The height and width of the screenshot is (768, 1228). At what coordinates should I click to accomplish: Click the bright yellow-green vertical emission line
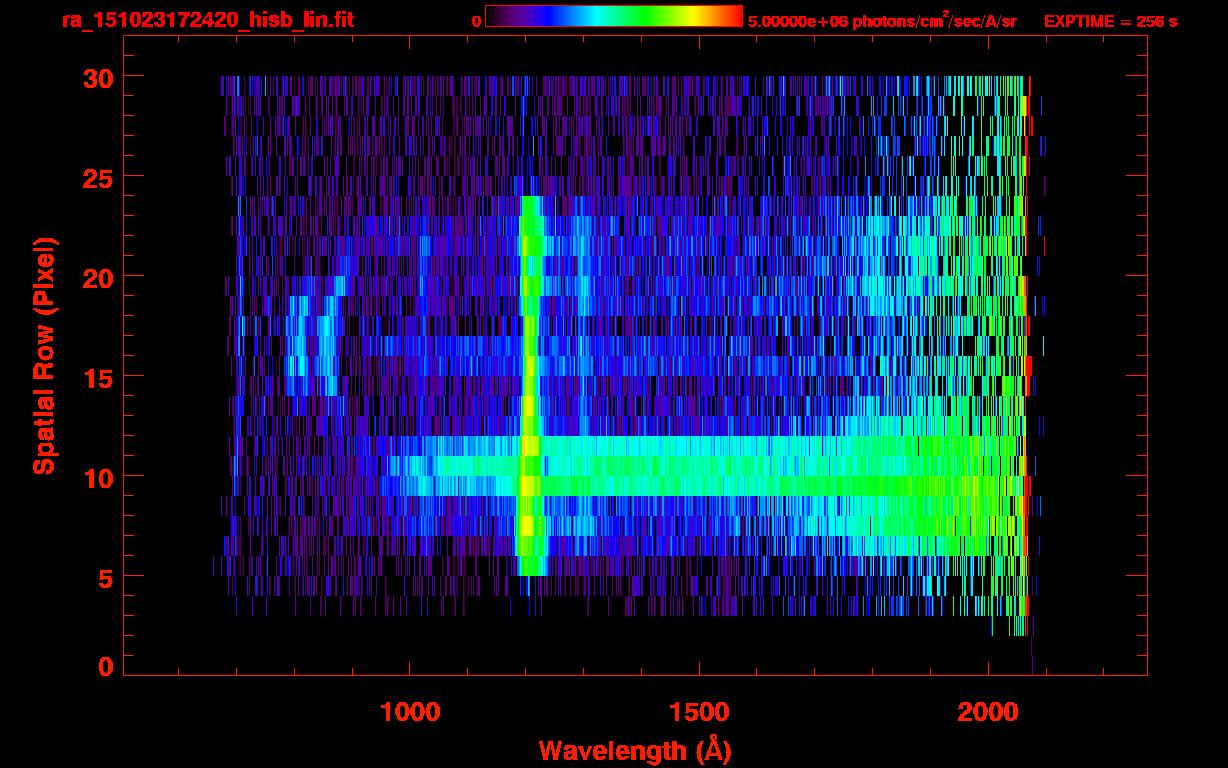point(530,386)
